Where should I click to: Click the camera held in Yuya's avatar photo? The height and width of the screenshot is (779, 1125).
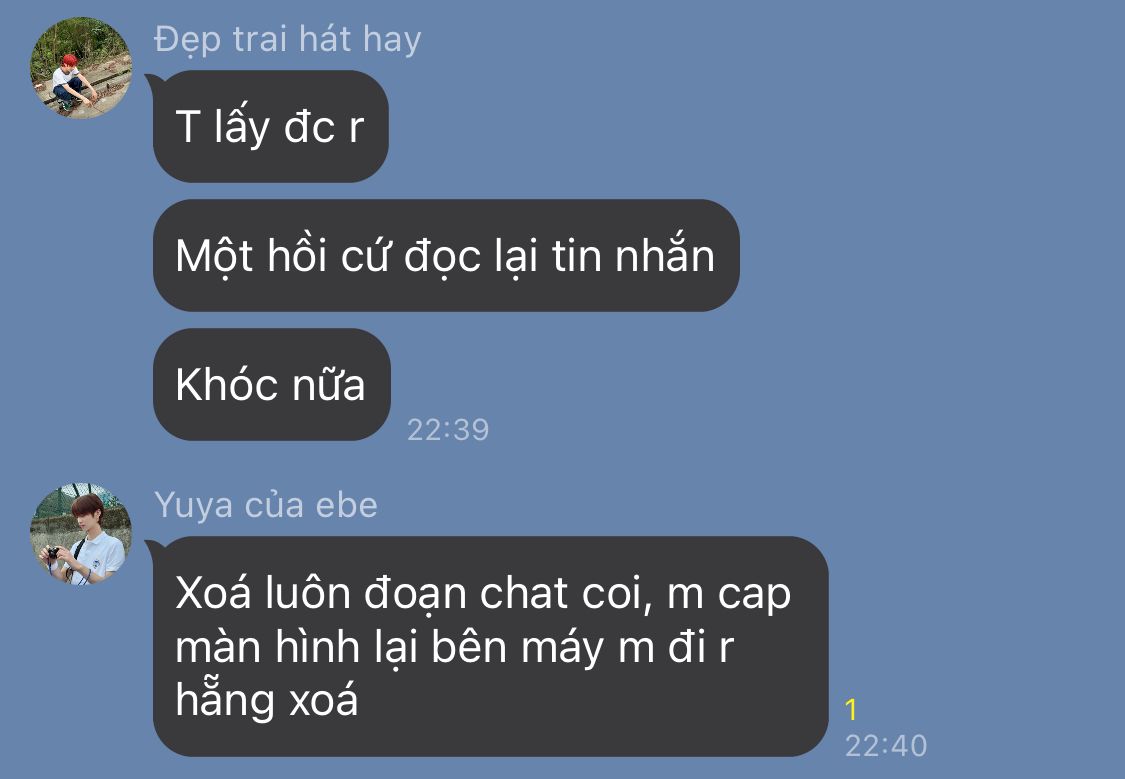[x=53, y=554]
